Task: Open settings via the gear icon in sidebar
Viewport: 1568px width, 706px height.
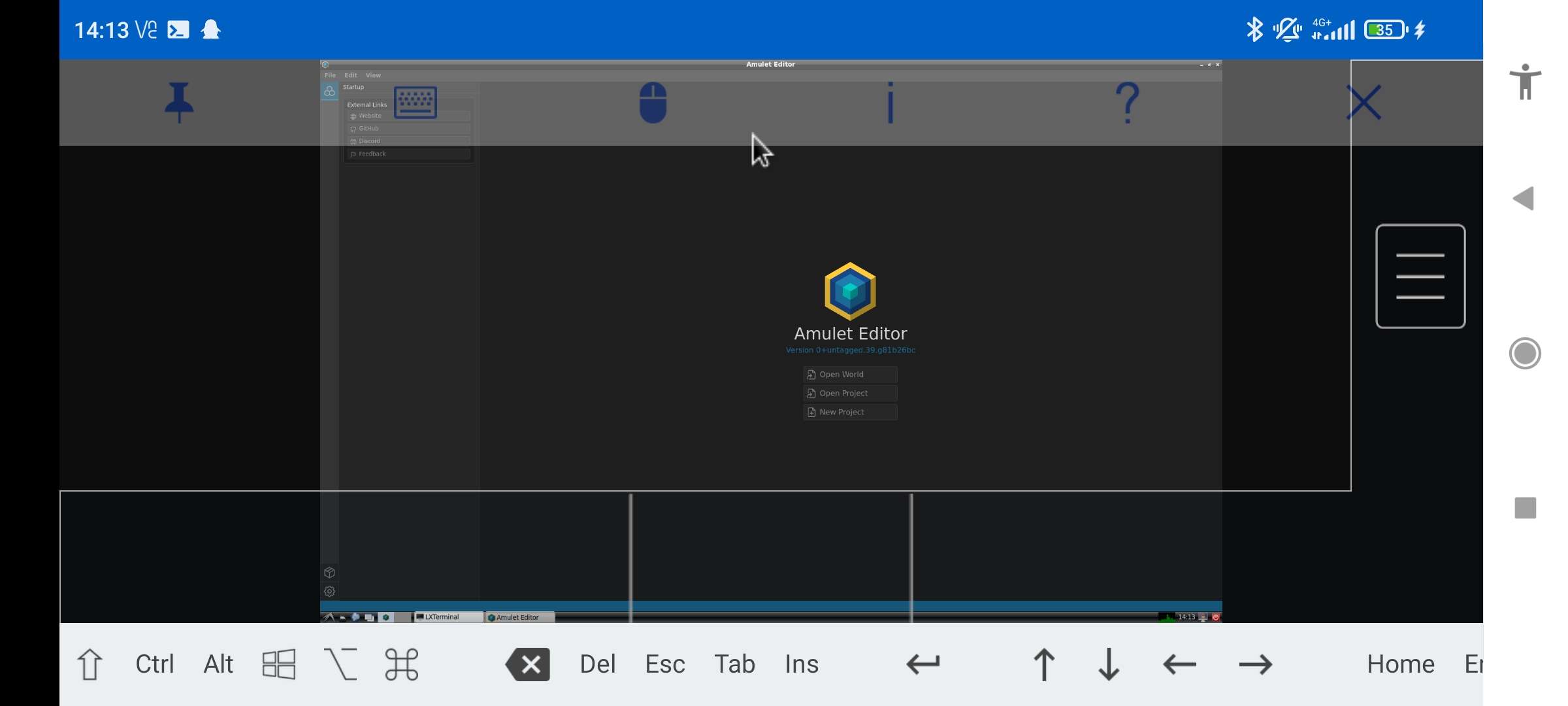Action: click(329, 592)
